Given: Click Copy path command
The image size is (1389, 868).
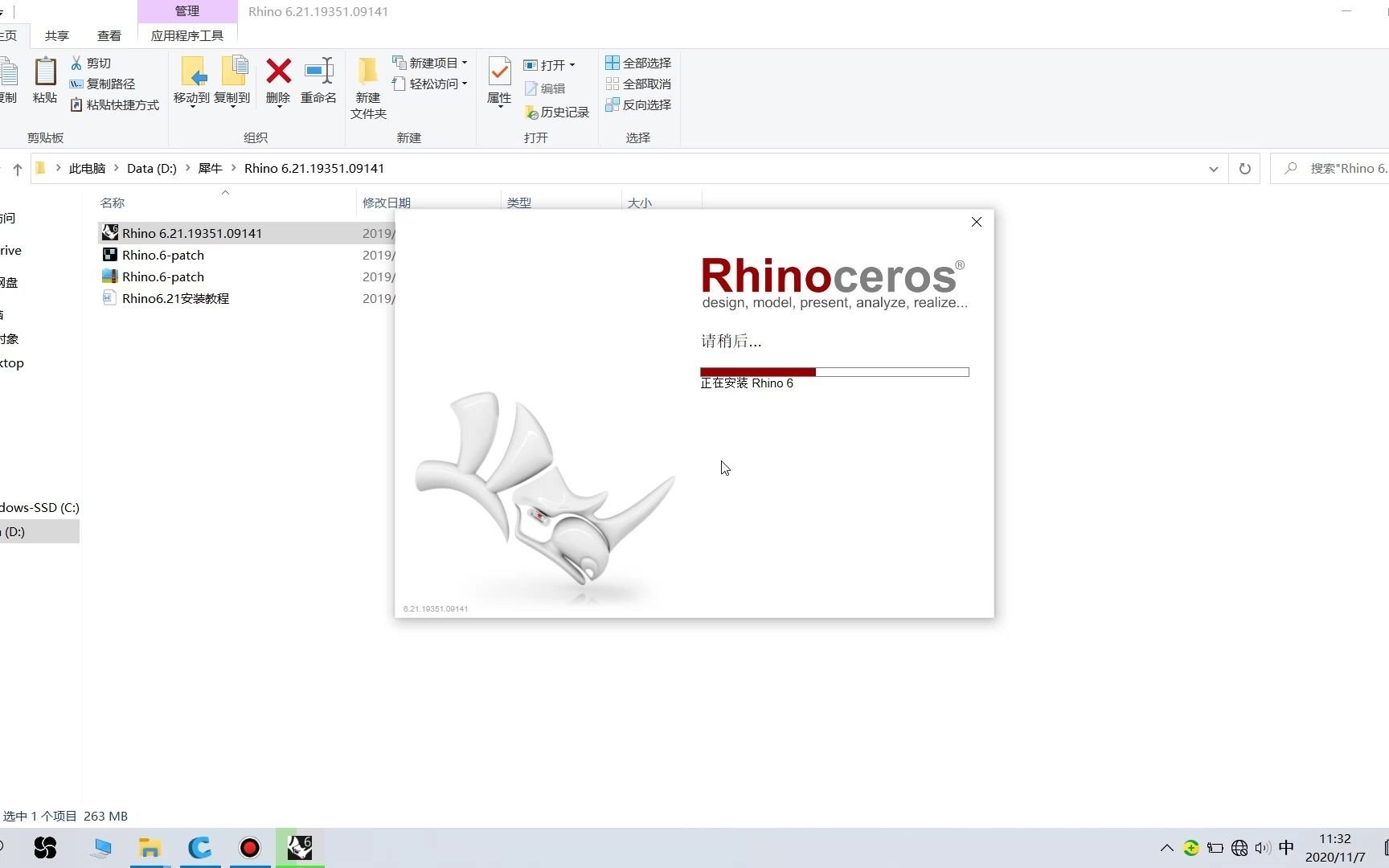Looking at the screenshot, I should coord(102,84).
